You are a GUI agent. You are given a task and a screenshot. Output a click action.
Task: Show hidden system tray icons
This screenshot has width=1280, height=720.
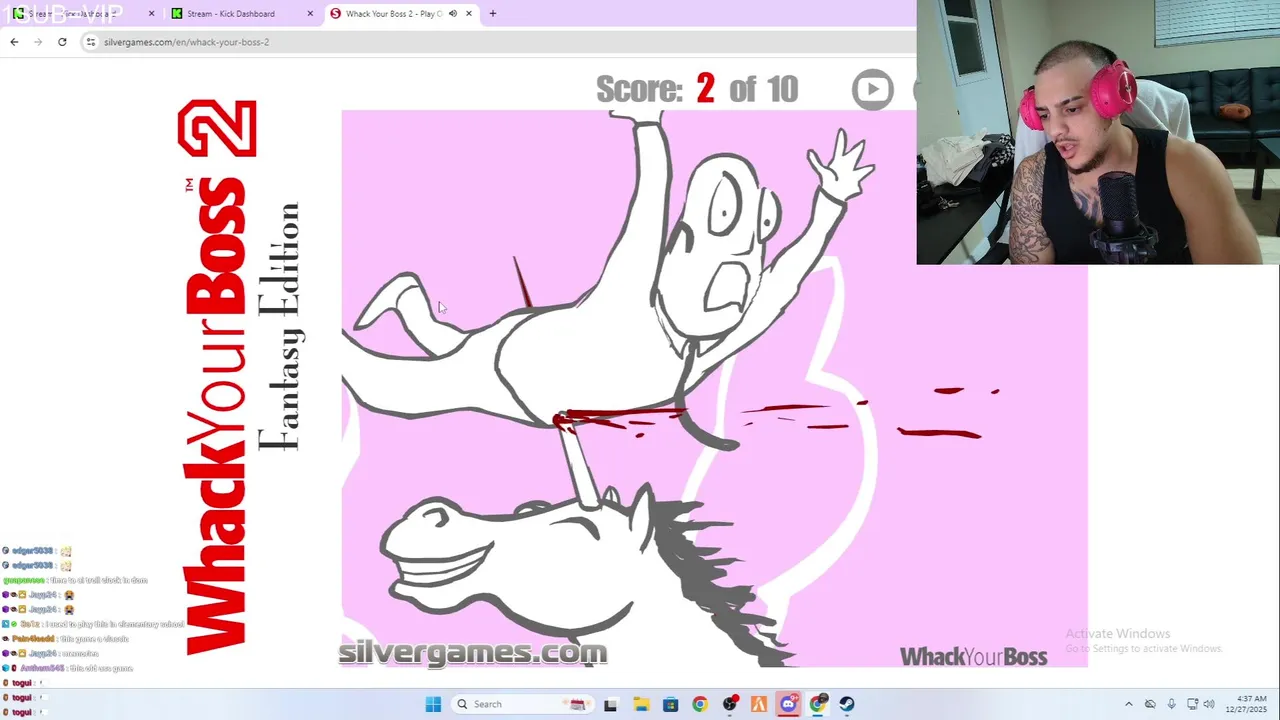(1129, 704)
